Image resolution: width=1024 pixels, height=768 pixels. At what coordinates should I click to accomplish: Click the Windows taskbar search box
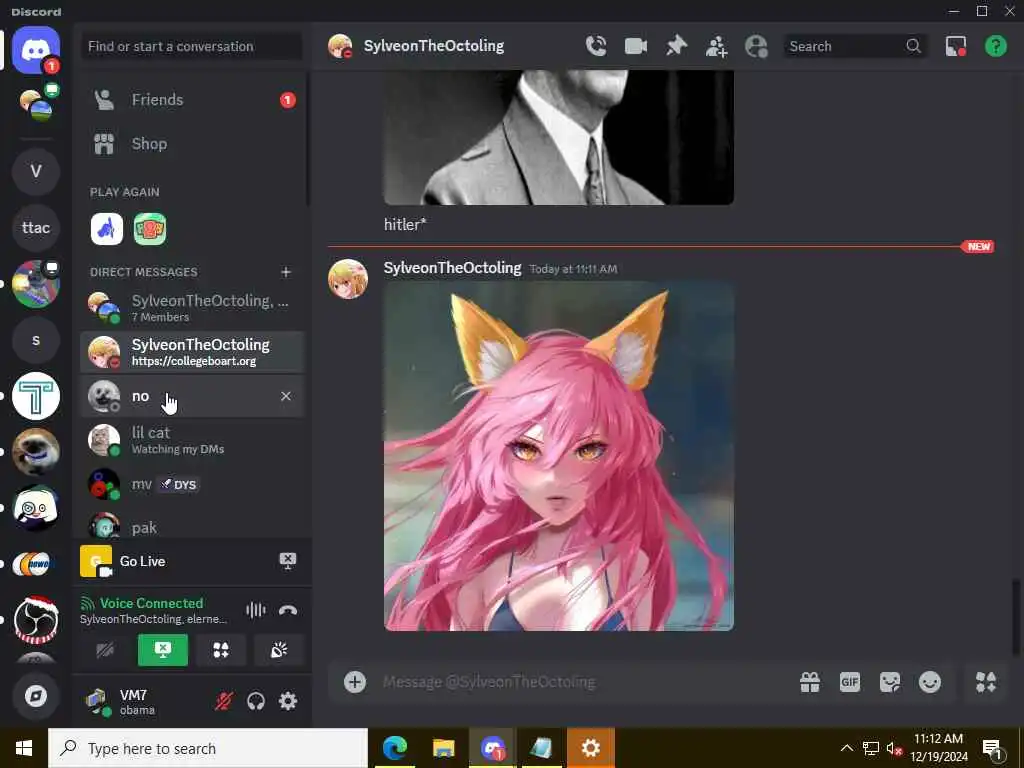coord(208,748)
